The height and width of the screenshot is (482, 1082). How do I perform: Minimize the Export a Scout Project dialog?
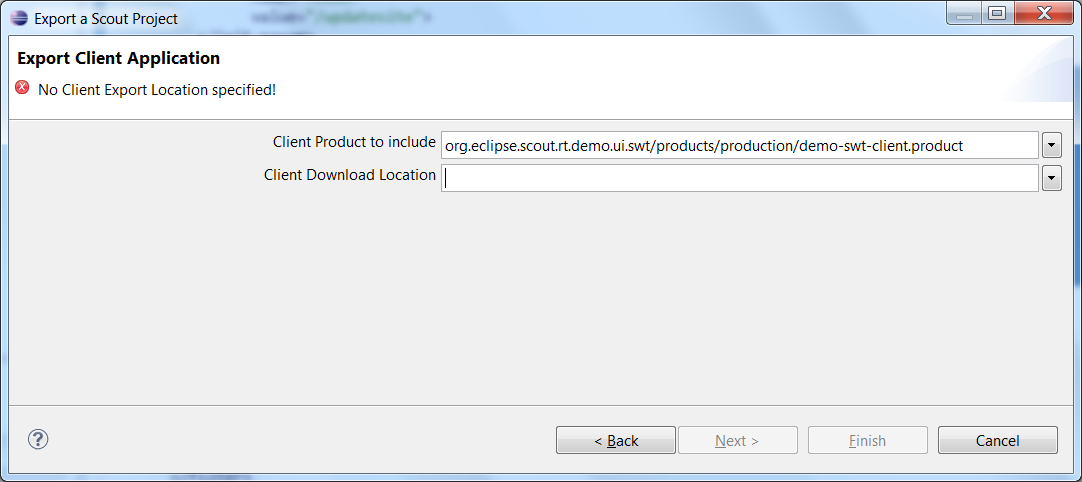tap(969, 15)
